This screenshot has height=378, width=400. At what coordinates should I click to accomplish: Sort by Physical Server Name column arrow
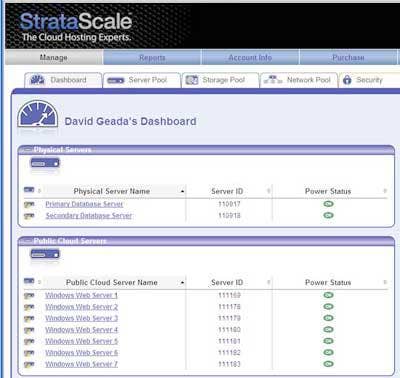click(x=182, y=192)
